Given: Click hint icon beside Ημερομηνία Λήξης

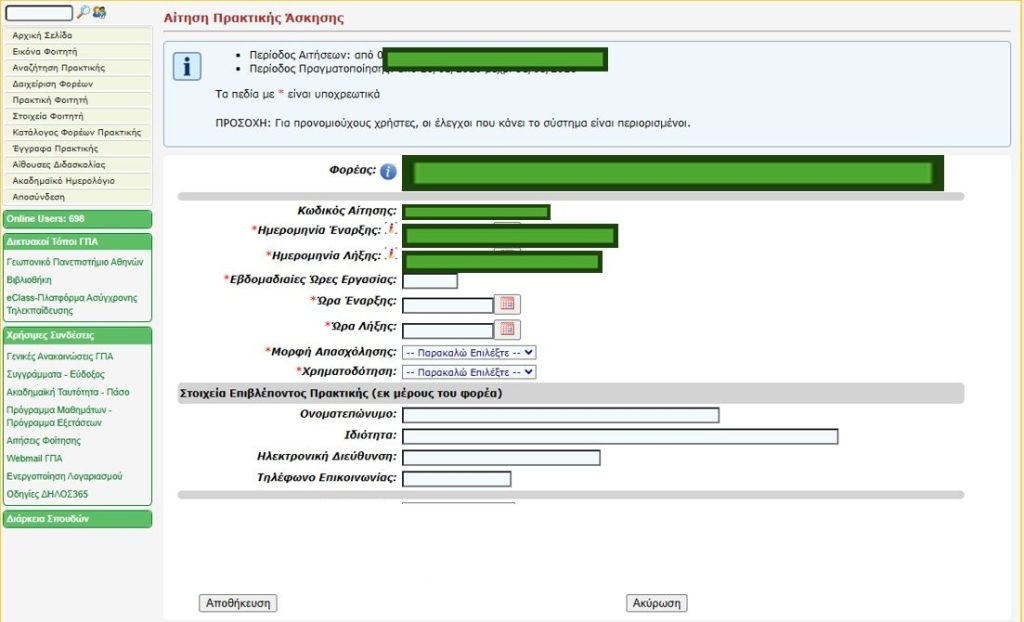Looking at the screenshot, I should [392, 254].
